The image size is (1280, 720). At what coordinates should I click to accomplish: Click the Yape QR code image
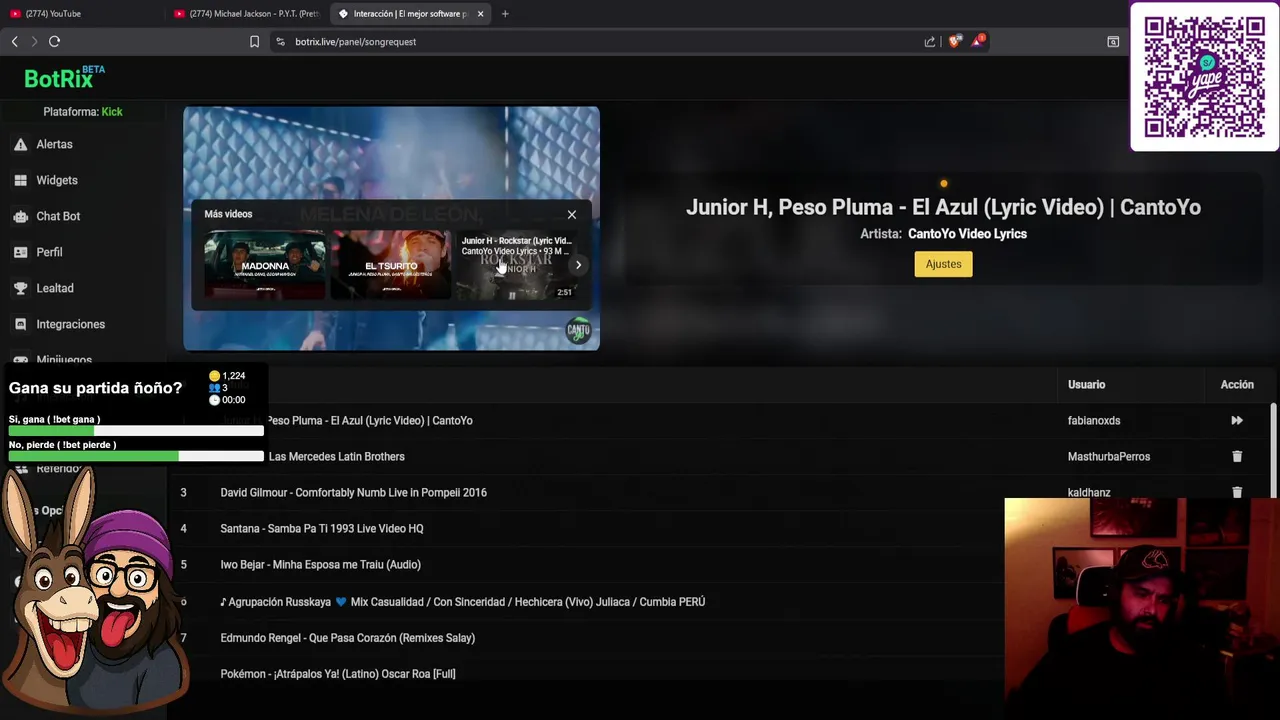click(x=1204, y=77)
